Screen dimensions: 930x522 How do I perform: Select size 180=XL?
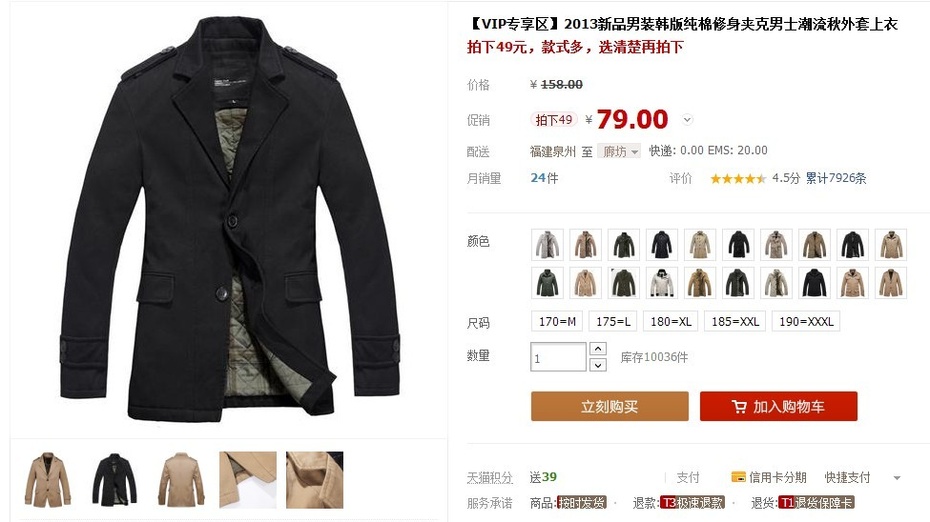point(671,322)
